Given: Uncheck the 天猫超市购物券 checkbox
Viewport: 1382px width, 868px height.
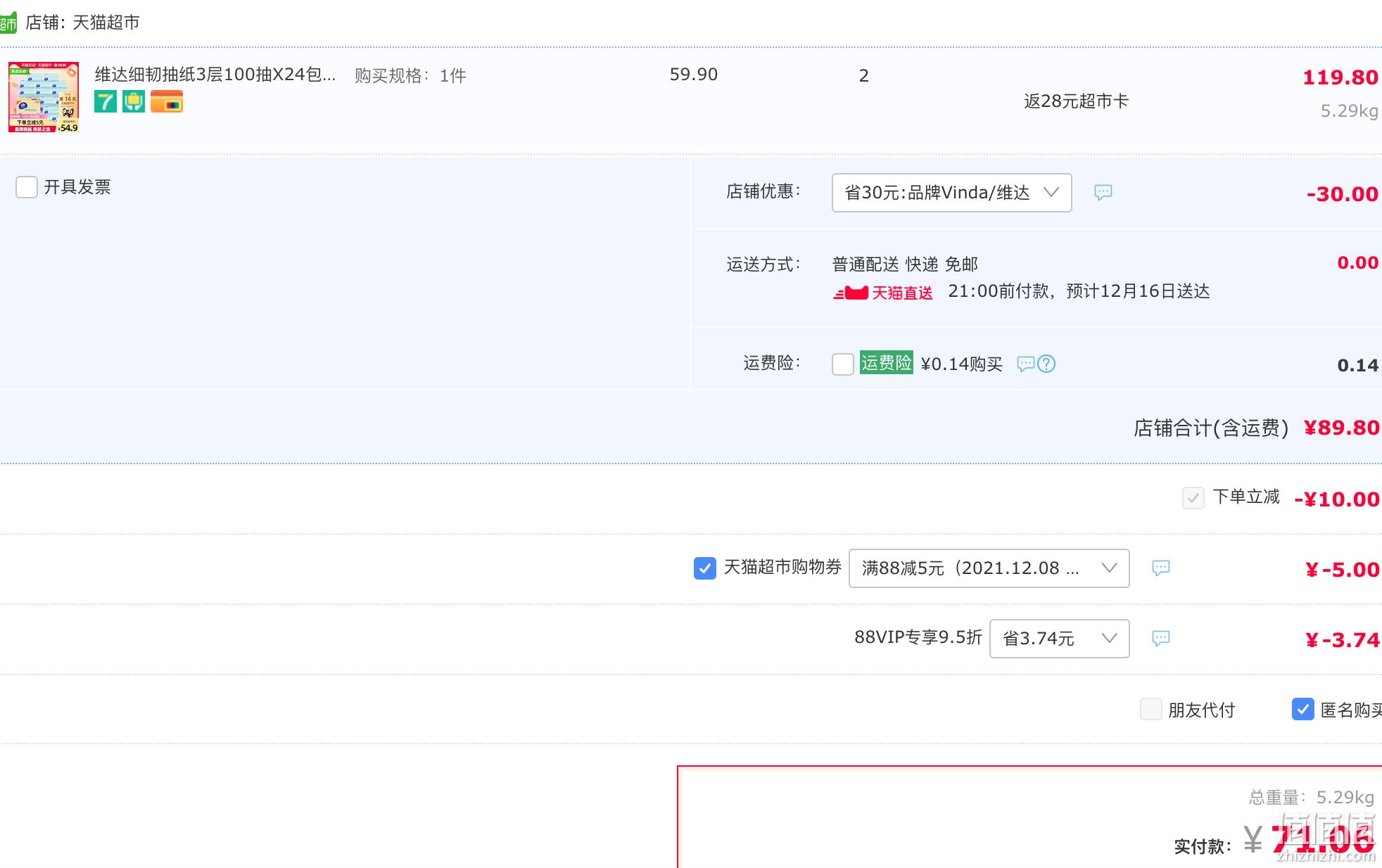Looking at the screenshot, I should click(x=705, y=568).
